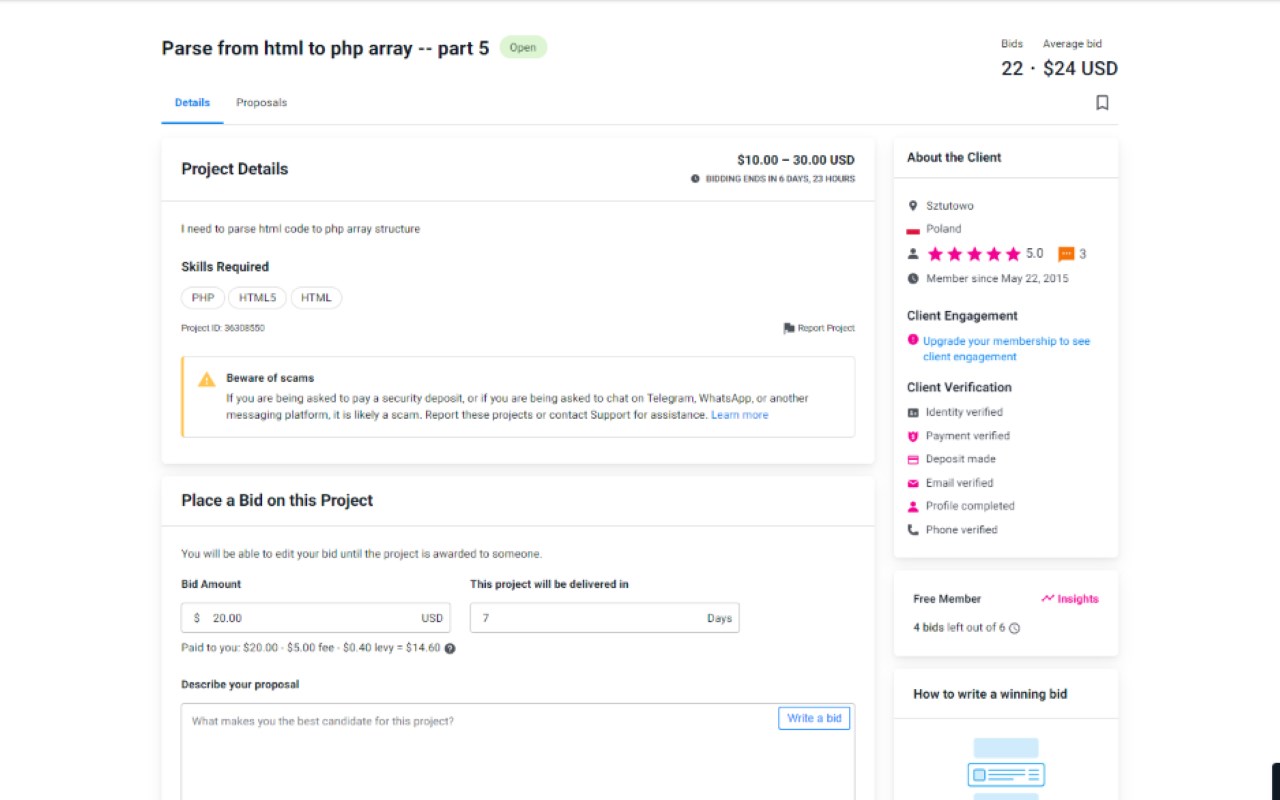Click the fee help question mark icon
Viewport: 1280px width, 800px height.
pyautogui.click(x=450, y=648)
